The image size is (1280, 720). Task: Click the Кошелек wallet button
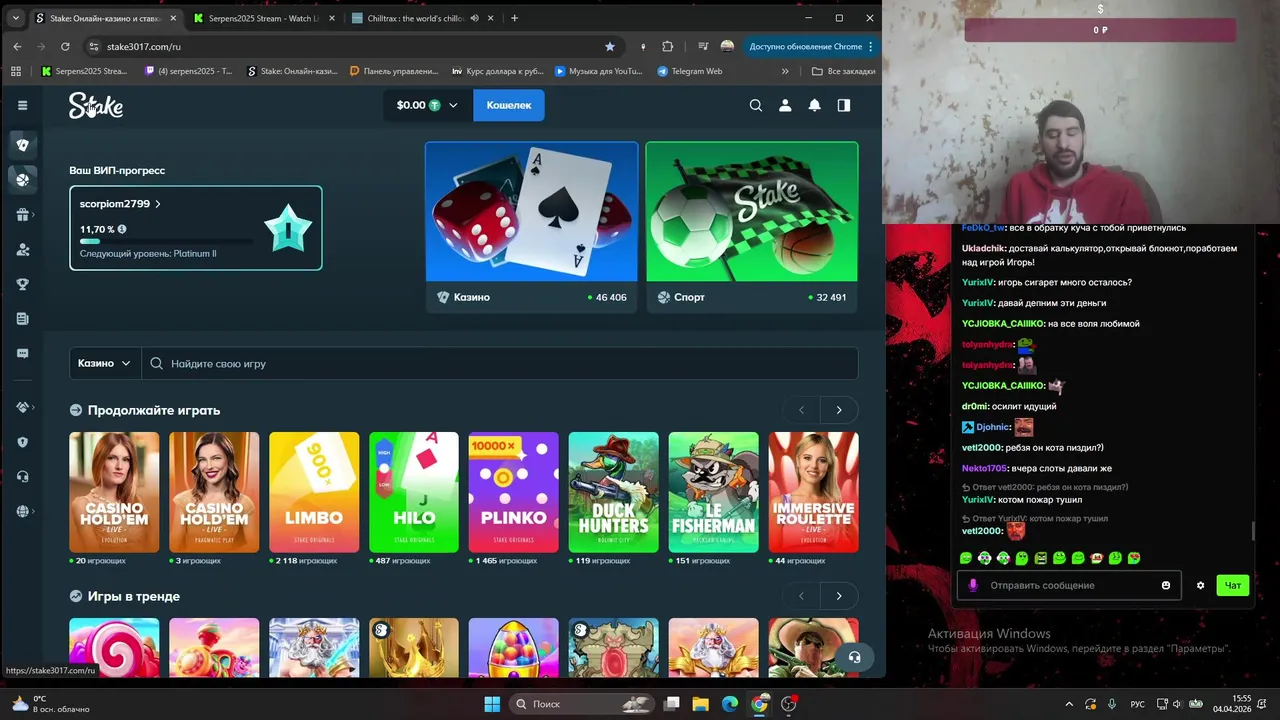(x=509, y=105)
